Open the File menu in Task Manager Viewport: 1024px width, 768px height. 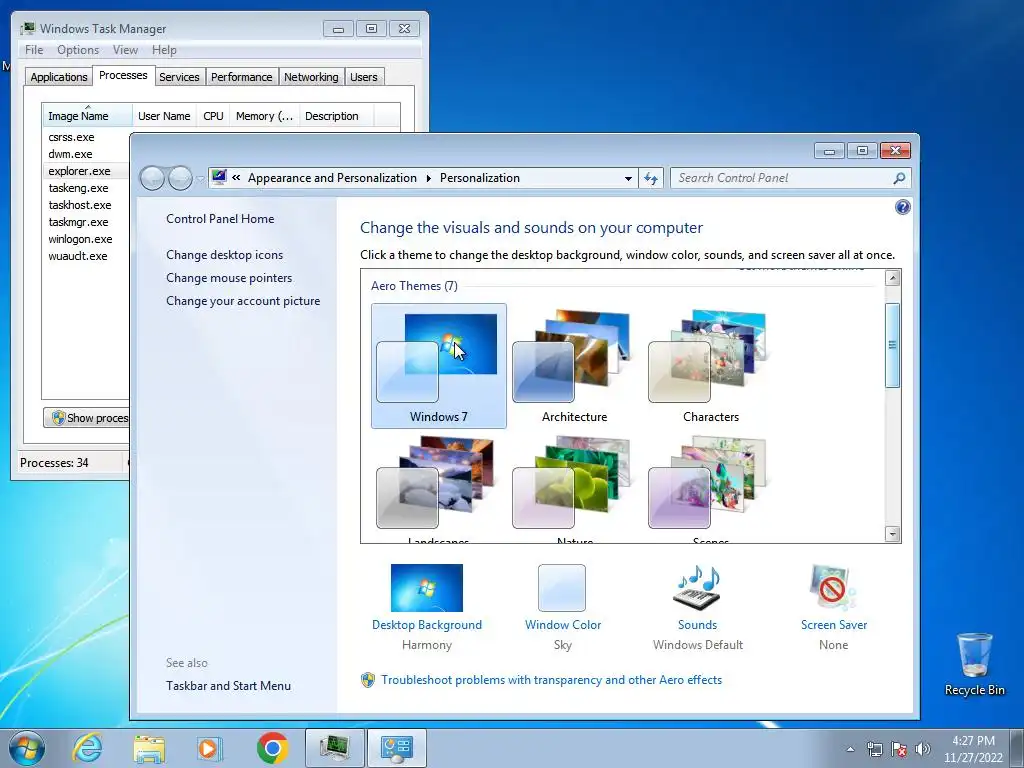(34, 50)
